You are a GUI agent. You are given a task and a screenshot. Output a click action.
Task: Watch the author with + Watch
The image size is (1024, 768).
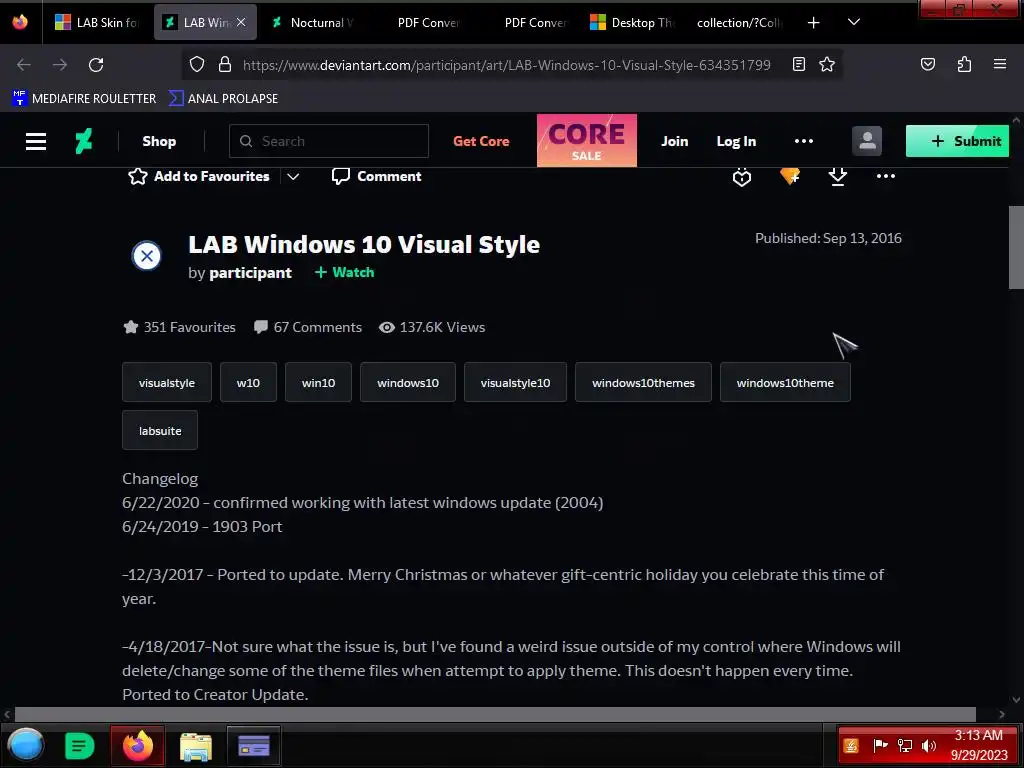344,272
